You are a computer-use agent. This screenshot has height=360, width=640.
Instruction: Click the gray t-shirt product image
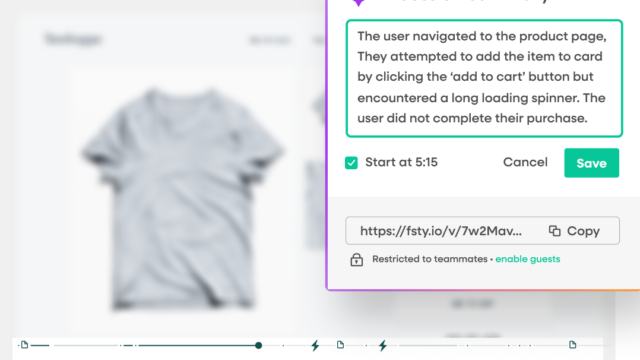click(x=182, y=198)
